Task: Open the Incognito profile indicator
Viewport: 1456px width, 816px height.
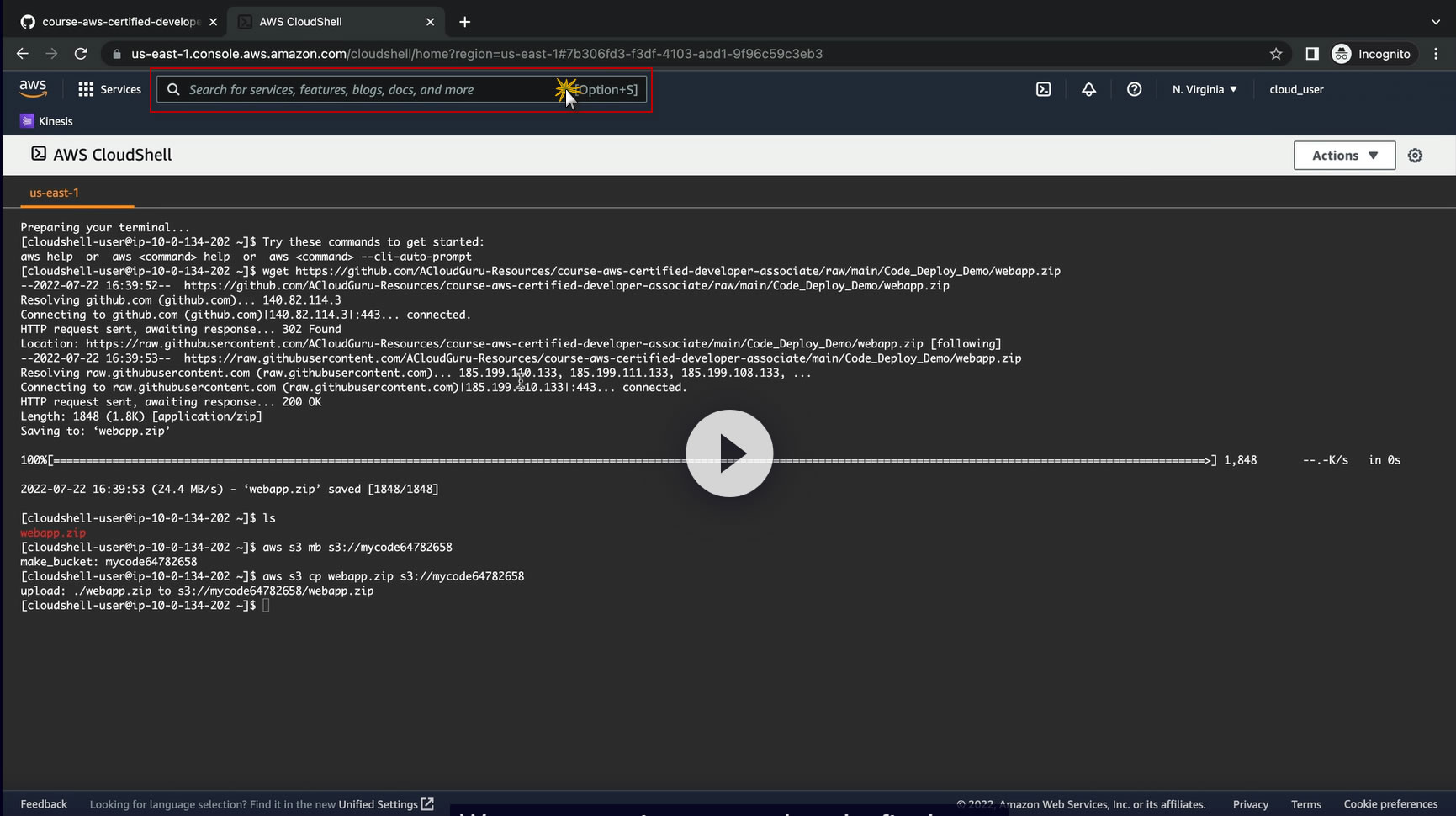Action: click(1372, 54)
